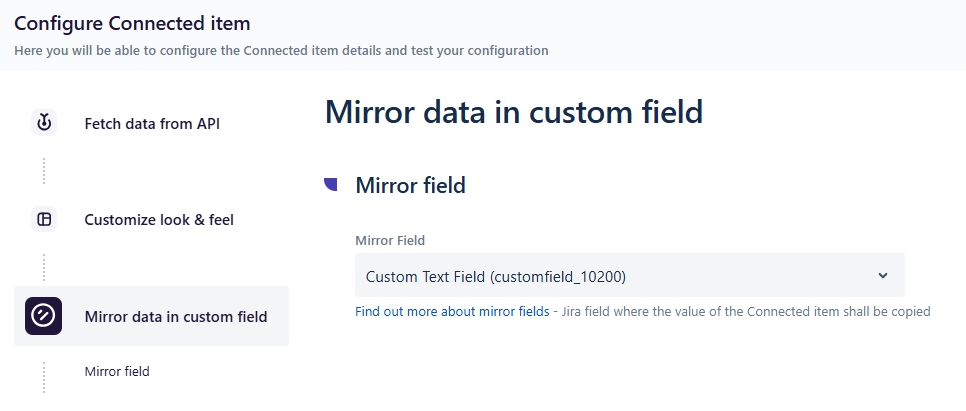The height and width of the screenshot is (411, 966).
Task: Click the purple marker beside Mirror field heading
Action: pos(331,184)
